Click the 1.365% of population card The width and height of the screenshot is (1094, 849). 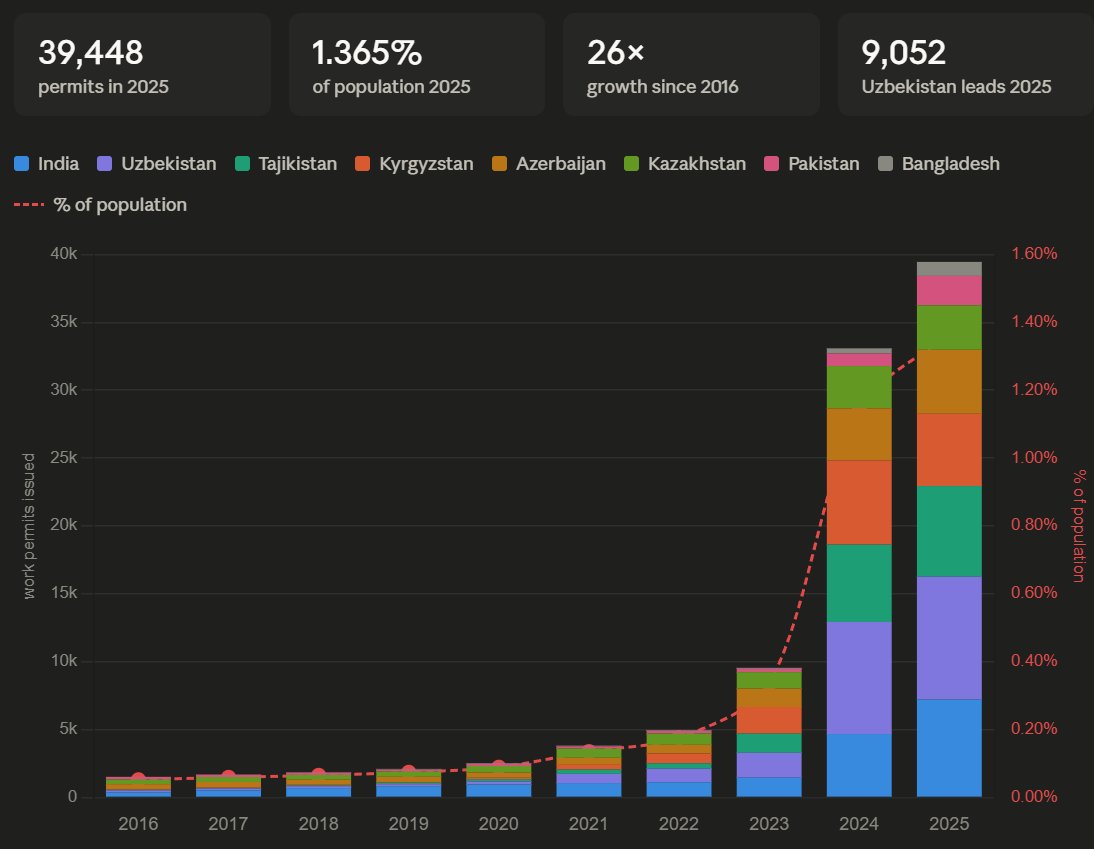(x=416, y=64)
